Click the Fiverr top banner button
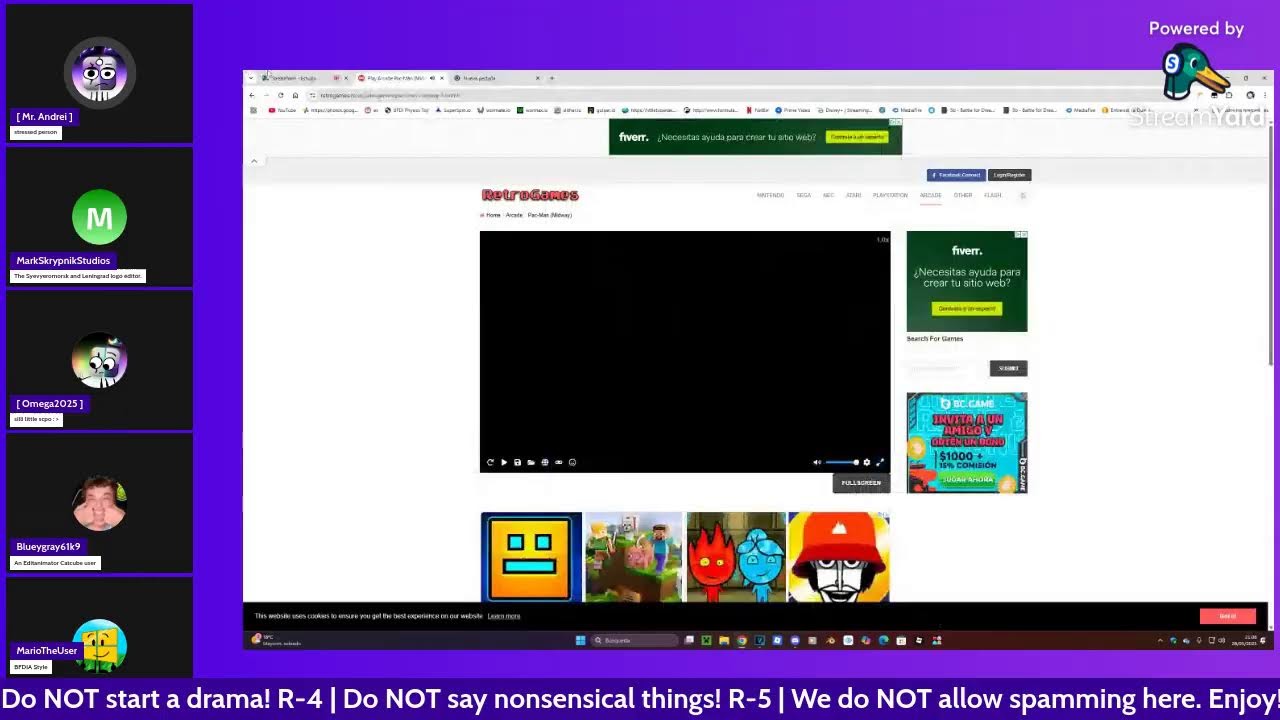Screen dimensions: 1280x720 pyautogui.click(x=857, y=137)
